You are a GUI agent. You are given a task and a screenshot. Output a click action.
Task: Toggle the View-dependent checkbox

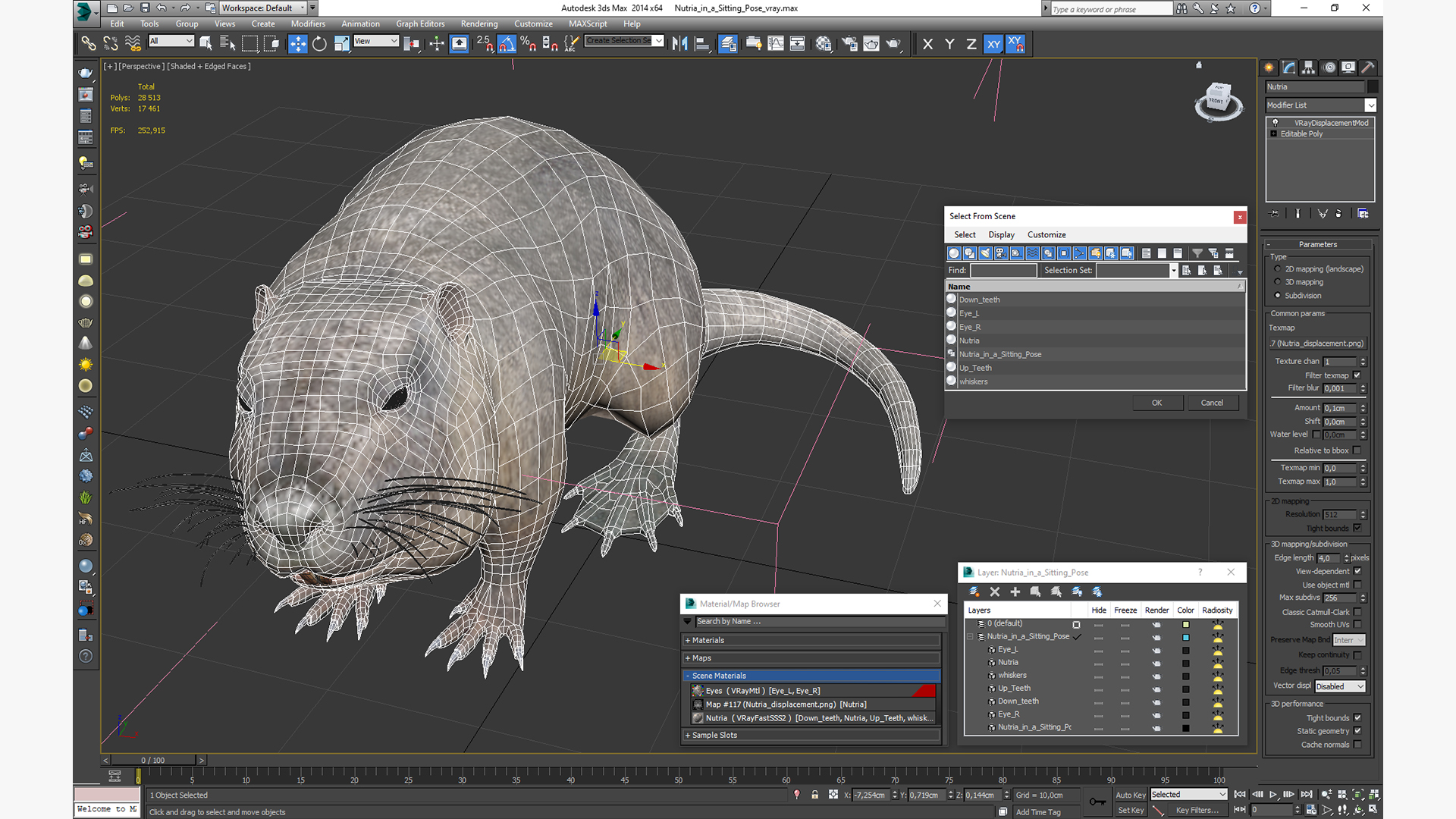click(1357, 571)
